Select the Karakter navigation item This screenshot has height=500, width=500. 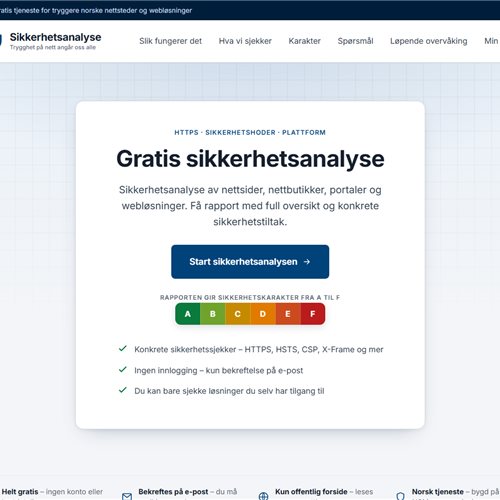304,41
